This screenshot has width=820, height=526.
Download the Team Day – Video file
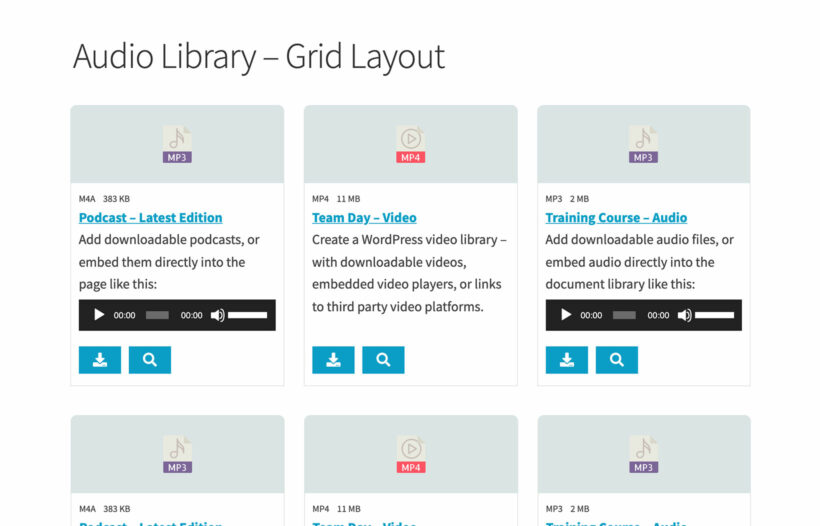(333, 360)
